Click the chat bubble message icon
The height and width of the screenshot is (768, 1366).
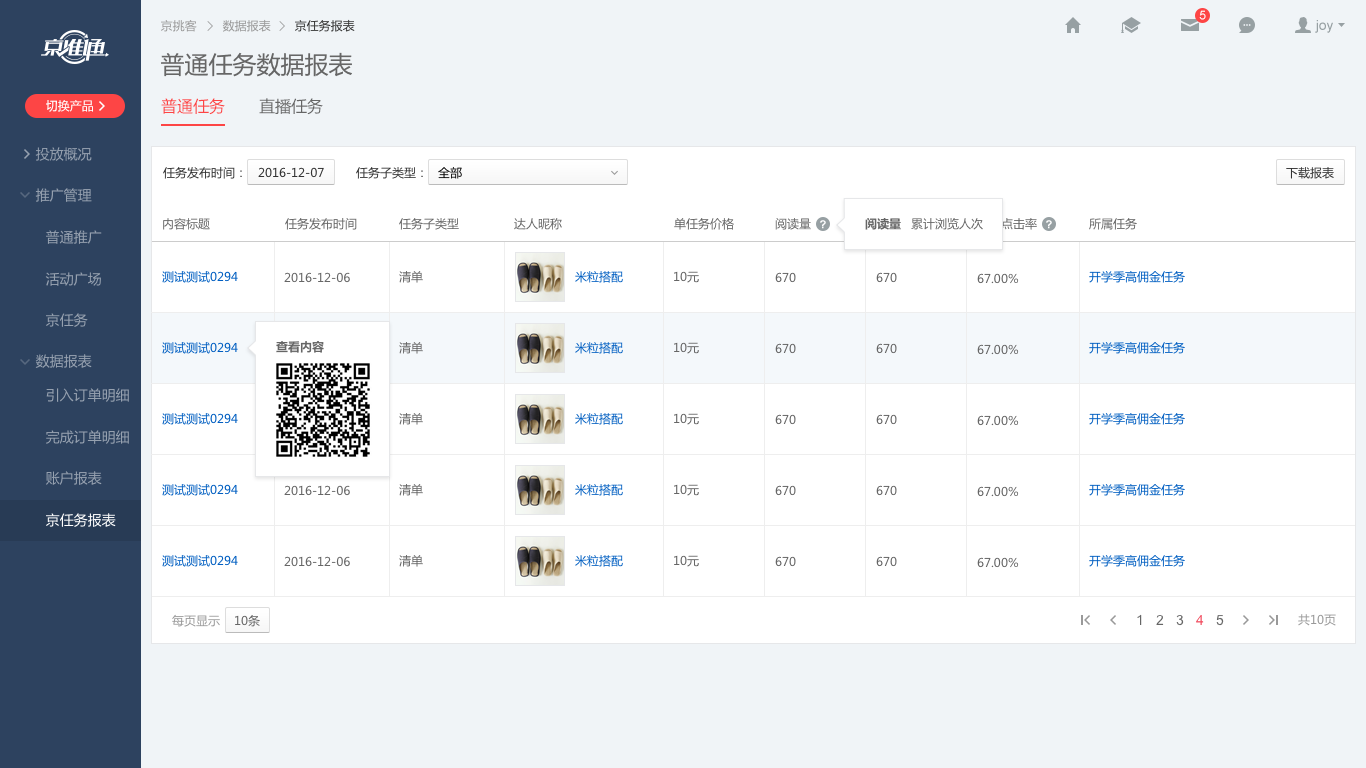pyautogui.click(x=1247, y=26)
